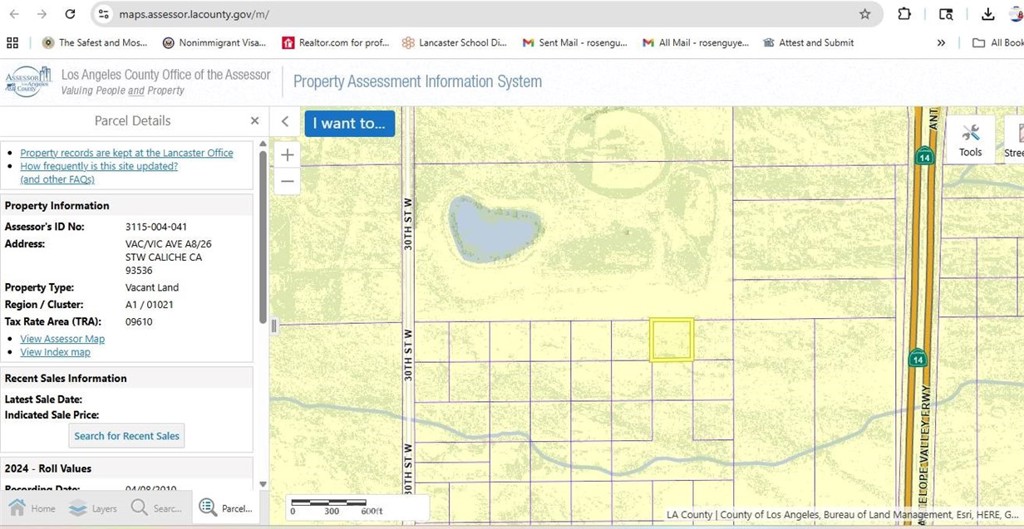Open the View Assessor Map link
The height and width of the screenshot is (529, 1024).
[62, 339]
